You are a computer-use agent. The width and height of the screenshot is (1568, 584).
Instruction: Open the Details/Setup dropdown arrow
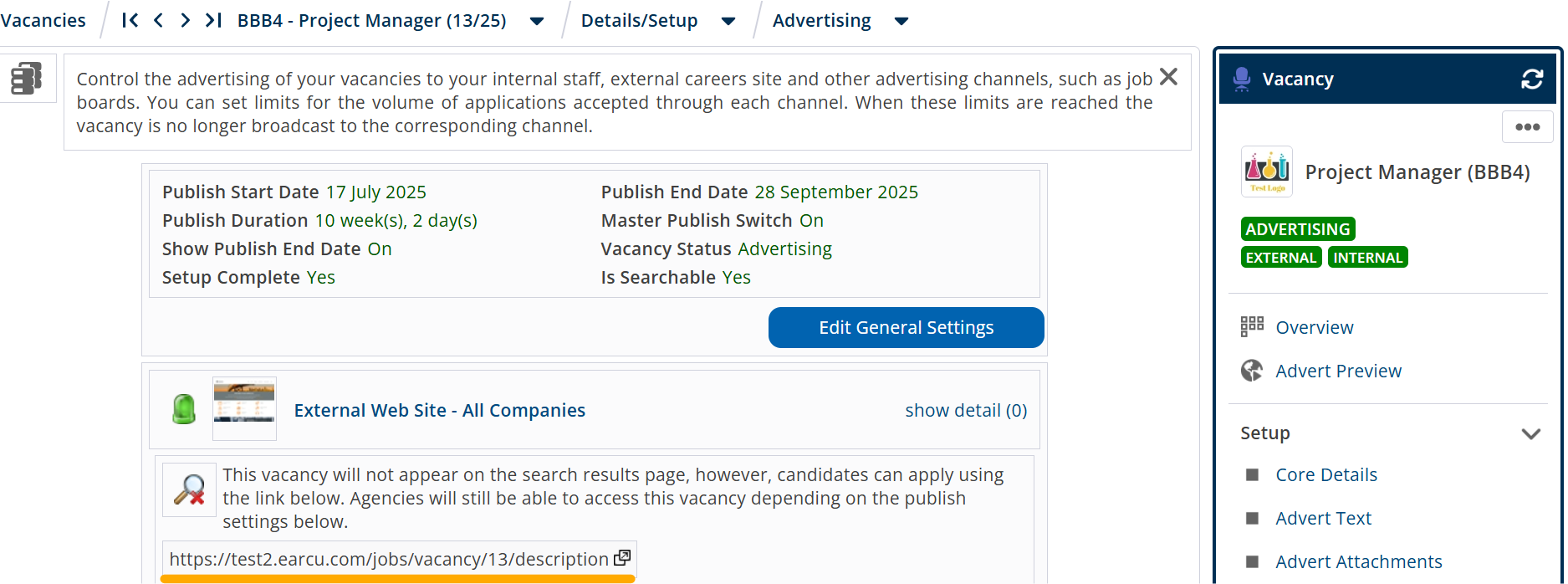click(728, 21)
